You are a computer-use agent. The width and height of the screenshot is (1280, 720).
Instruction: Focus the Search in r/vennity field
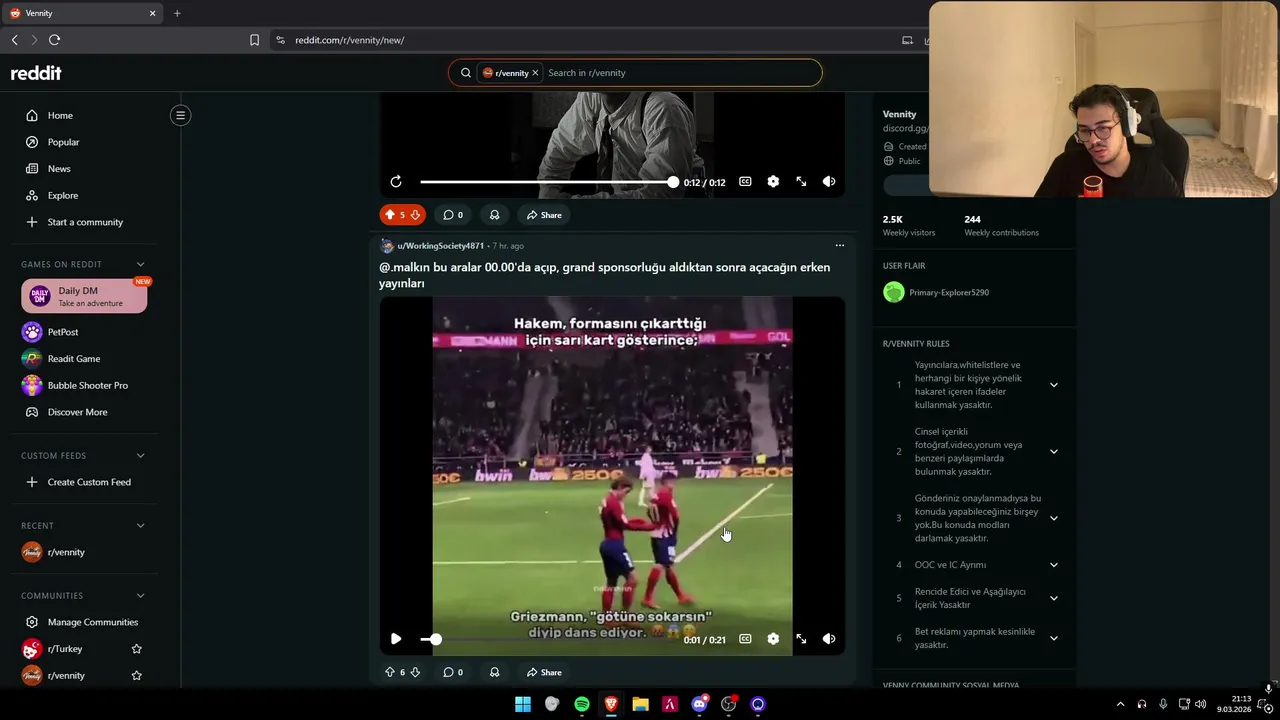tap(680, 73)
